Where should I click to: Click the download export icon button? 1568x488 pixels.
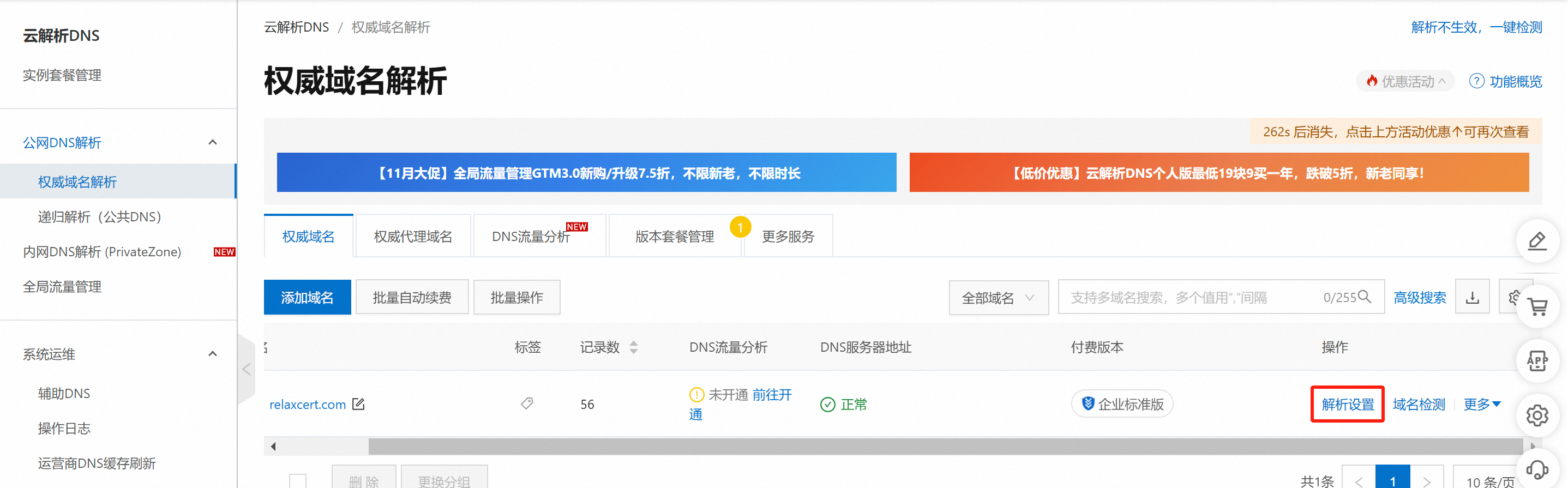(1472, 298)
